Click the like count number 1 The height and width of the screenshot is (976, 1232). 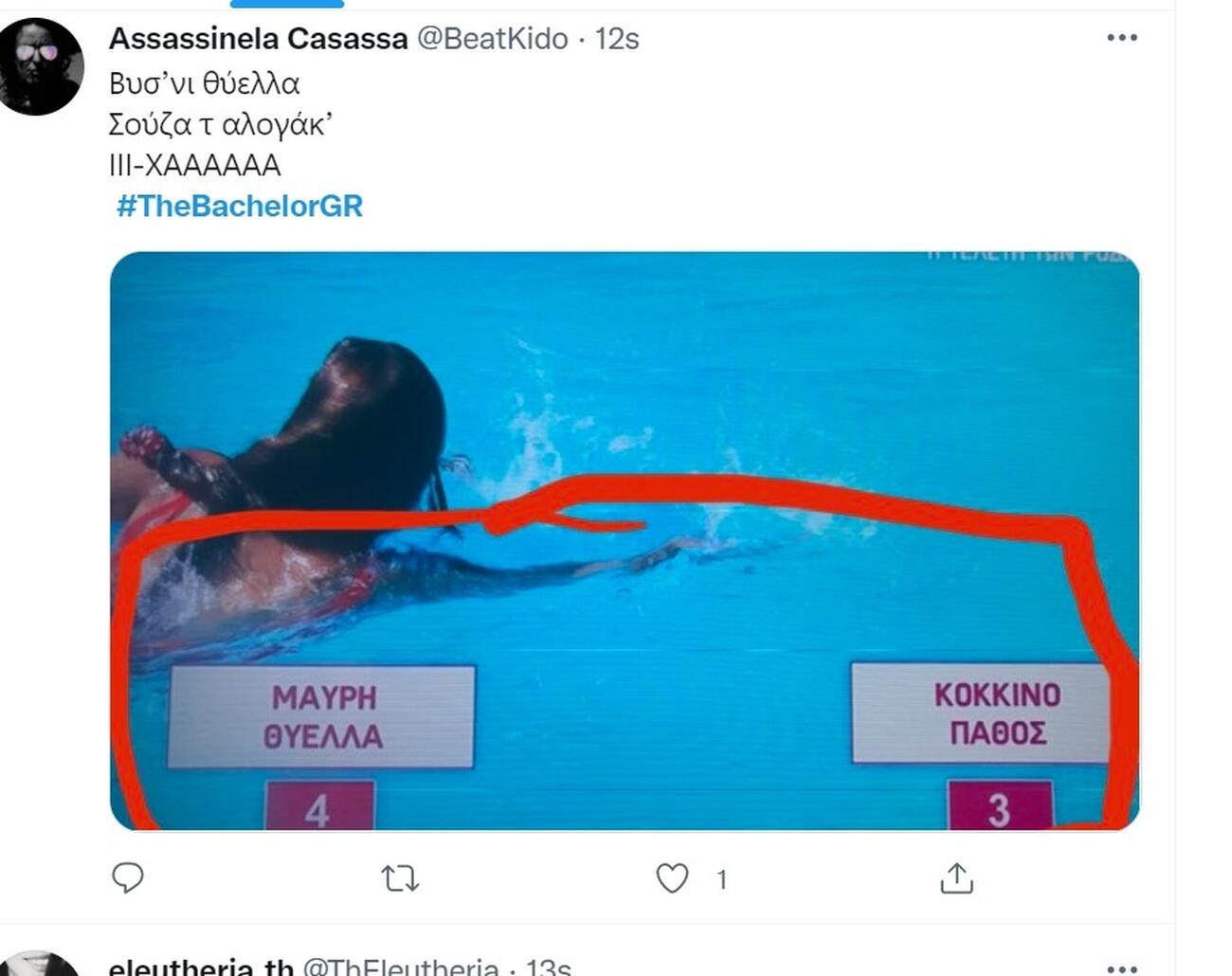click(722, 880)
